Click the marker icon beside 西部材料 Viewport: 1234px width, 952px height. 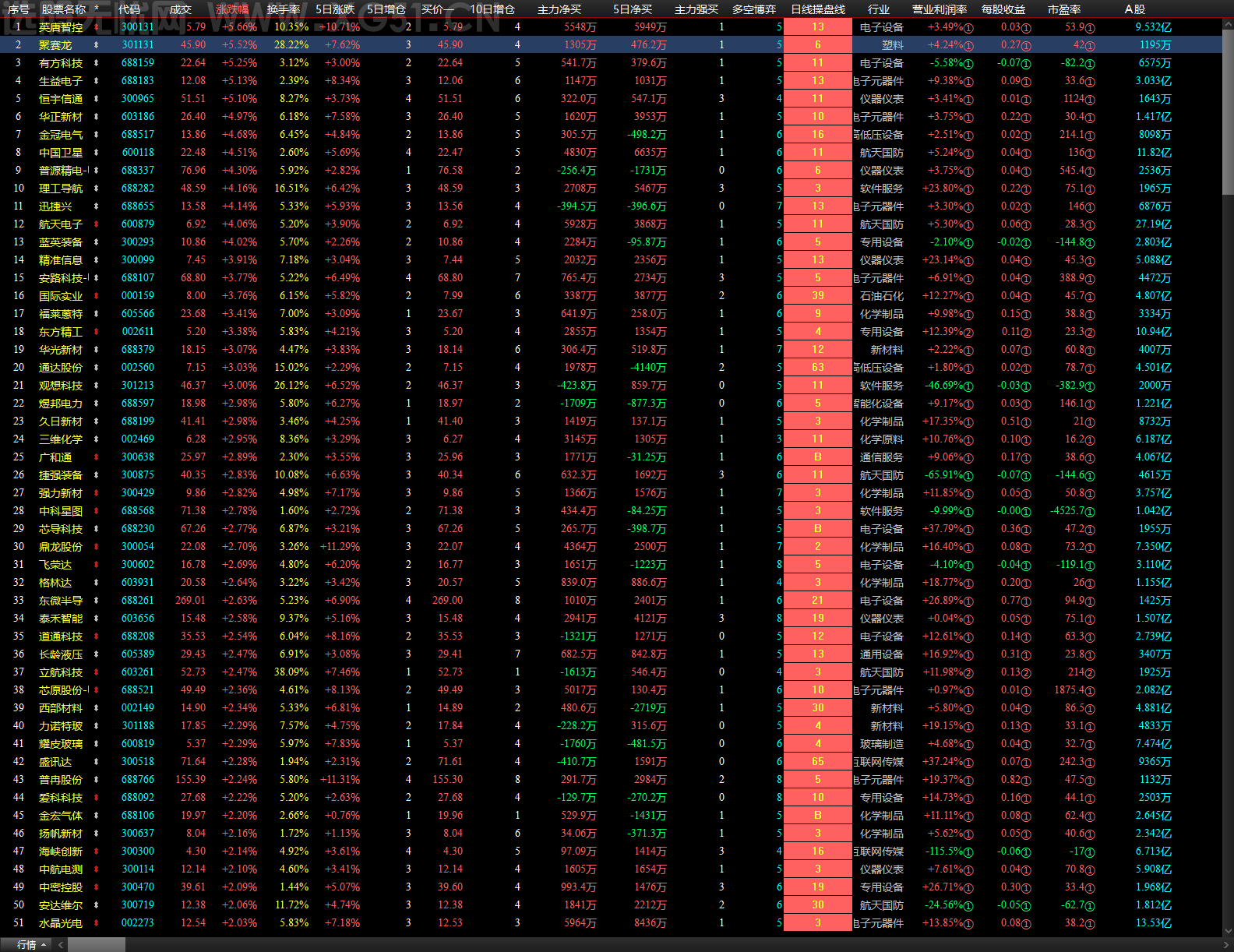(96, 708)
